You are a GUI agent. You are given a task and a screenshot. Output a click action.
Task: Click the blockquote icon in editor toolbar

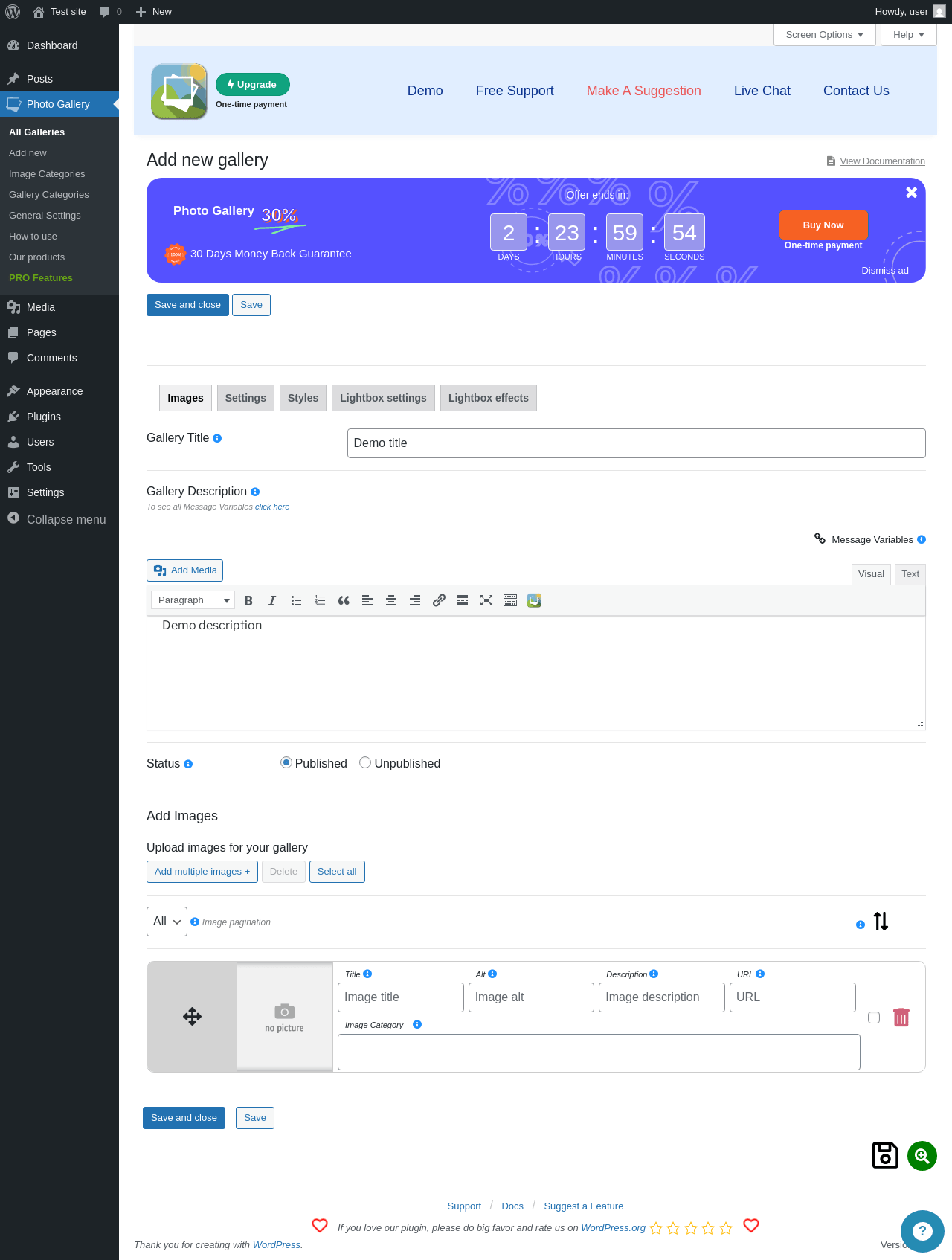(x=344, y=600)
